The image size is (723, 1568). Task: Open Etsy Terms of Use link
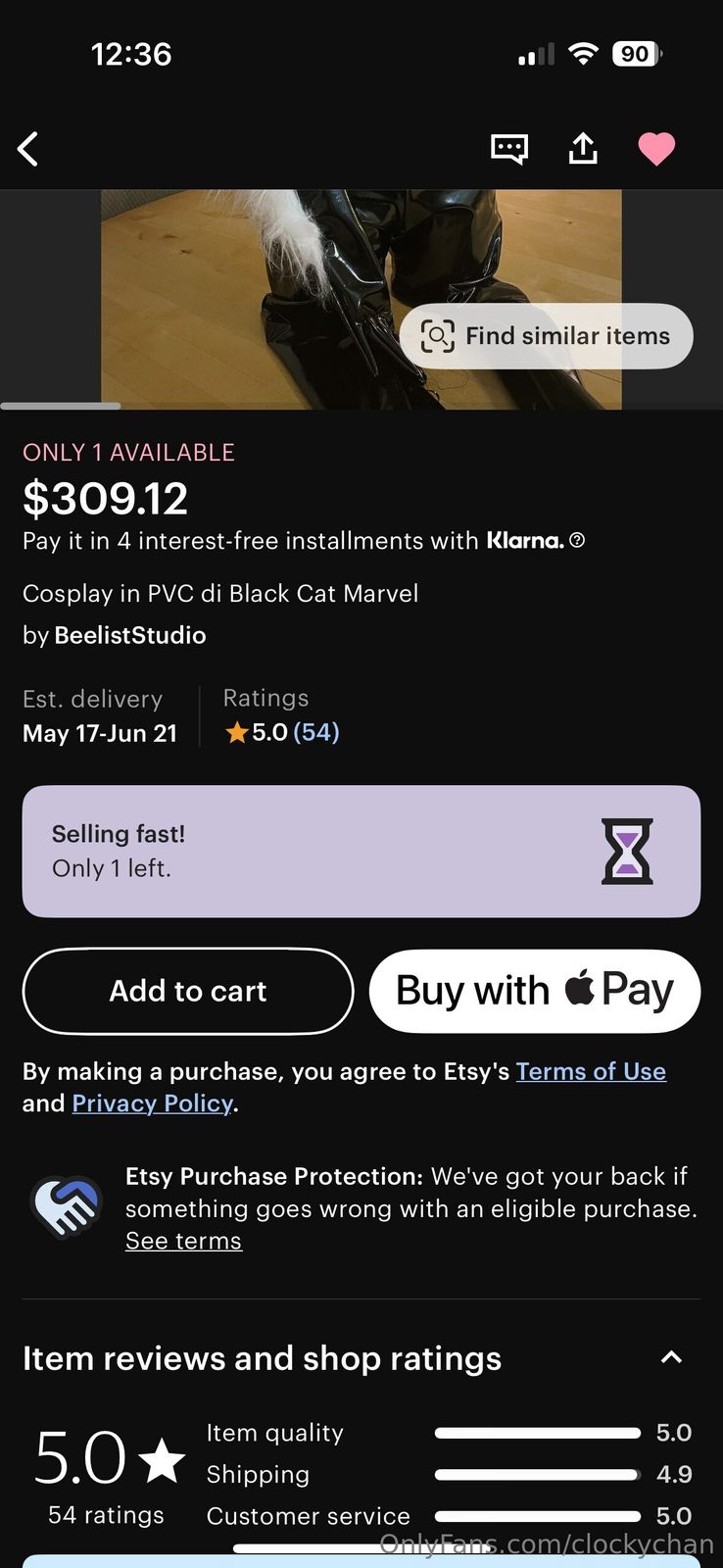(x=591, y=1071)
